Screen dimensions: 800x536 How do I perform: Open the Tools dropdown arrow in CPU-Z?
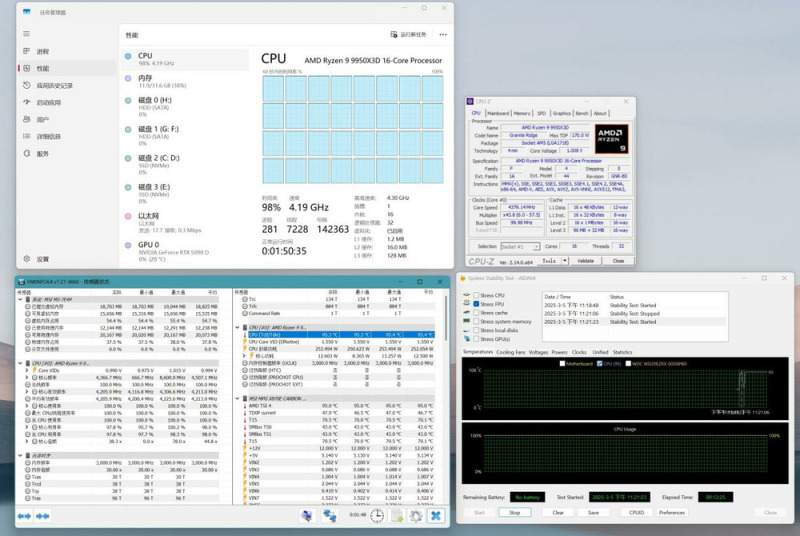pyautogui.click(x=565, y=261)
